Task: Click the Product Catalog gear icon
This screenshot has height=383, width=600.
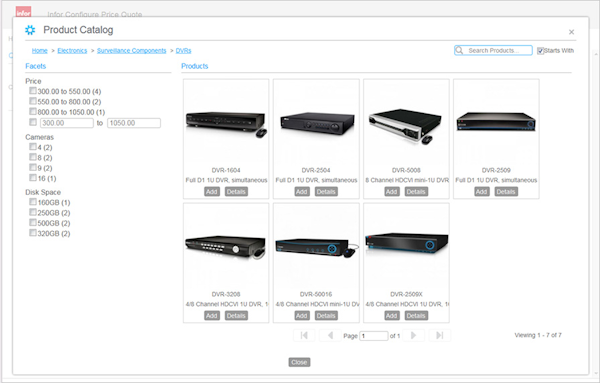Action: [x=30, y=30]
